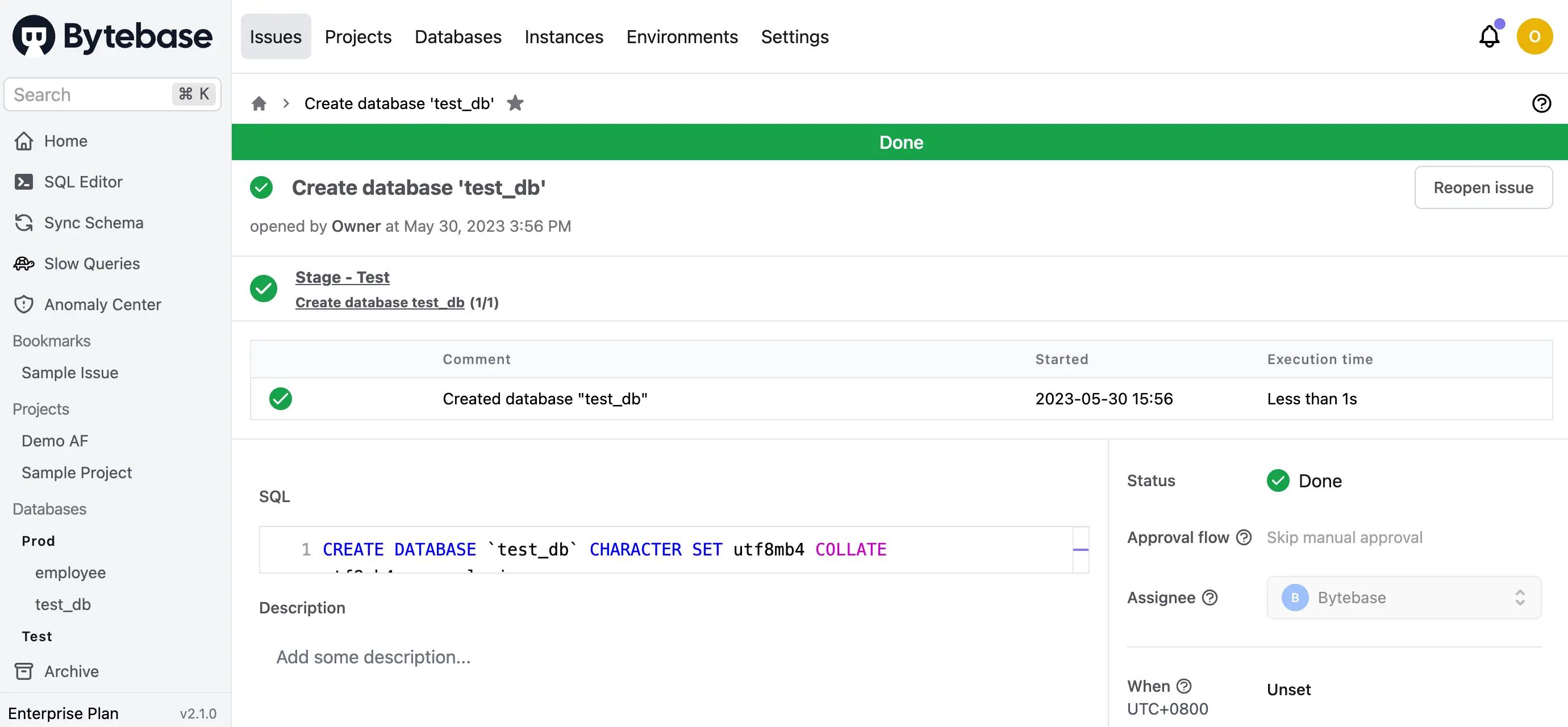1568x727 pixels.
Task: Click the When schedule help icon
Action: [1185, 686]
